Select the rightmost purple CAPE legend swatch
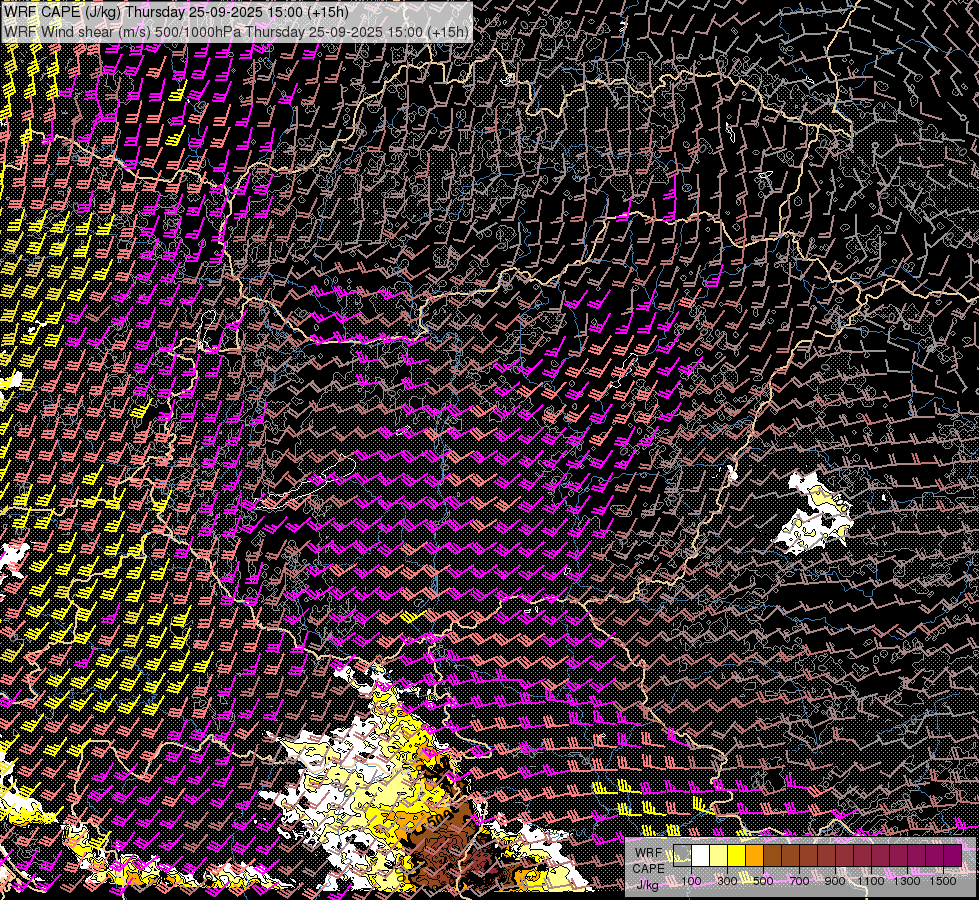Screen dimensions: 979x900 coord(952,856)
